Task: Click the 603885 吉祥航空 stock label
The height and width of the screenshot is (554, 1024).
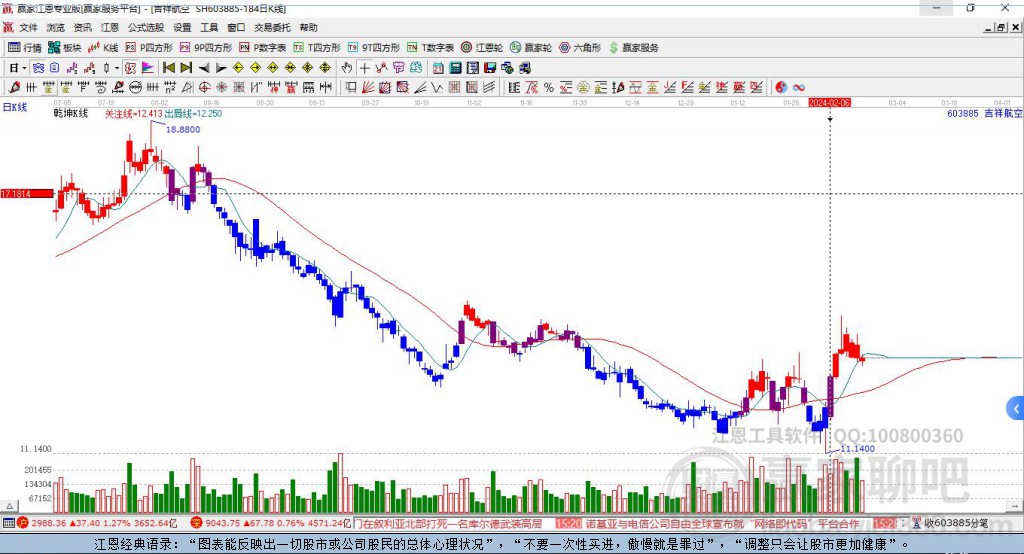Action: pos(984,114)
